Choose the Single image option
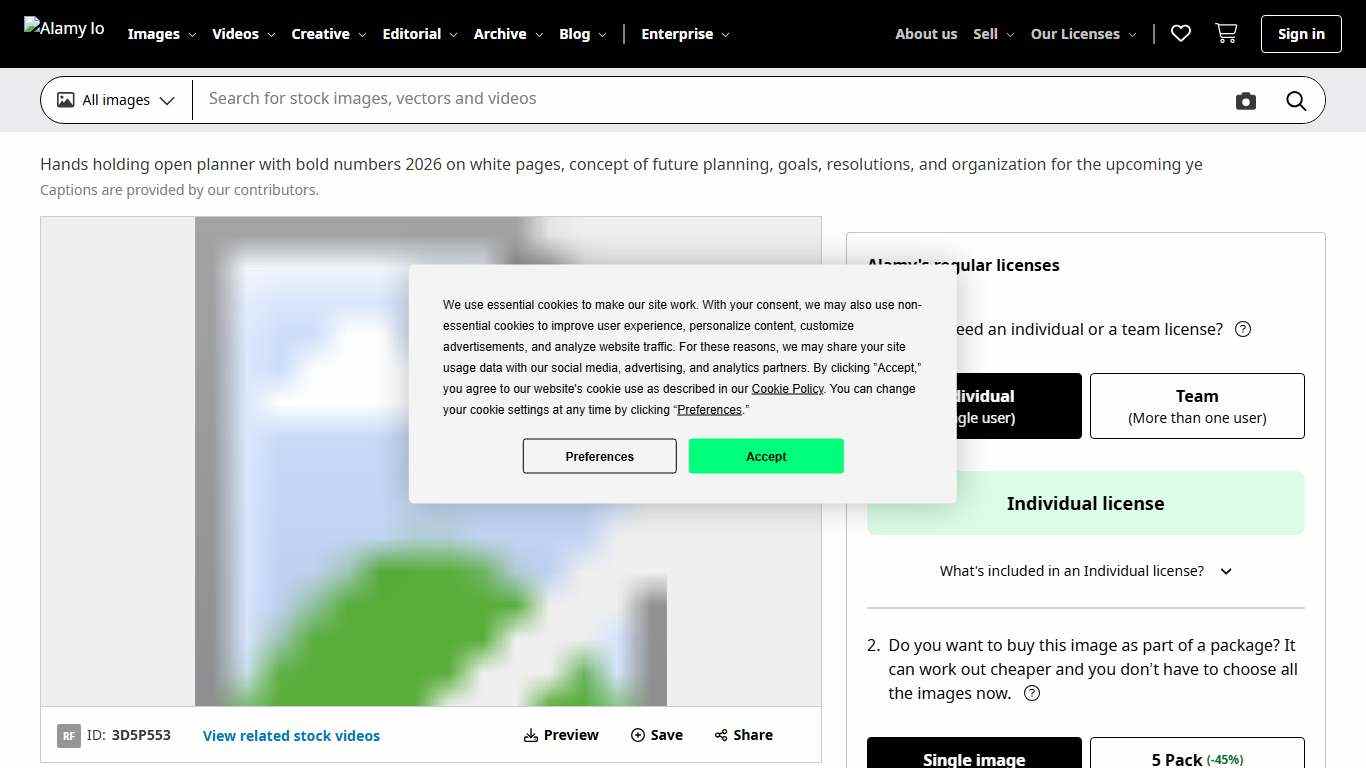This screenshot has width=1366, height=768. point(973,755)
